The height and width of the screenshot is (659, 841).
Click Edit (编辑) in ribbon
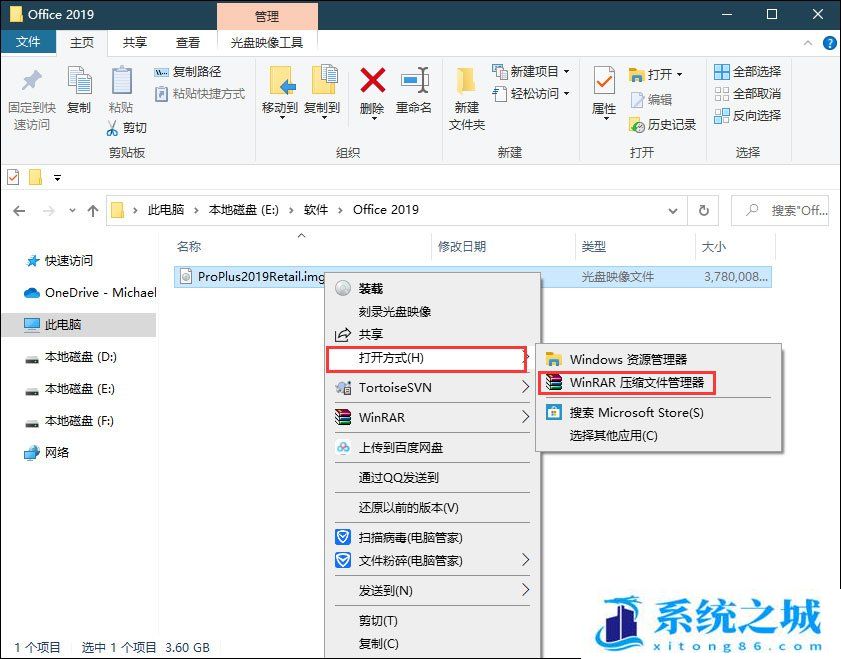(651, 99)
